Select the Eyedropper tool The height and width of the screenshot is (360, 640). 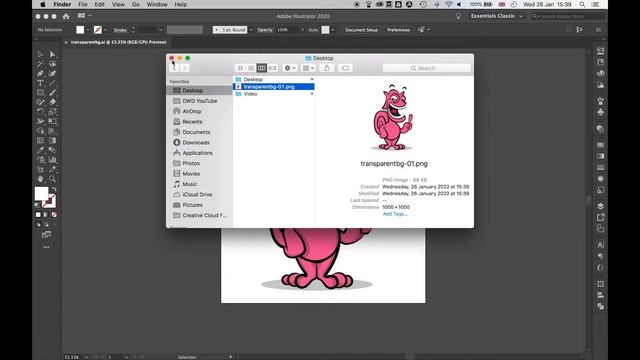tap(40, 150)
